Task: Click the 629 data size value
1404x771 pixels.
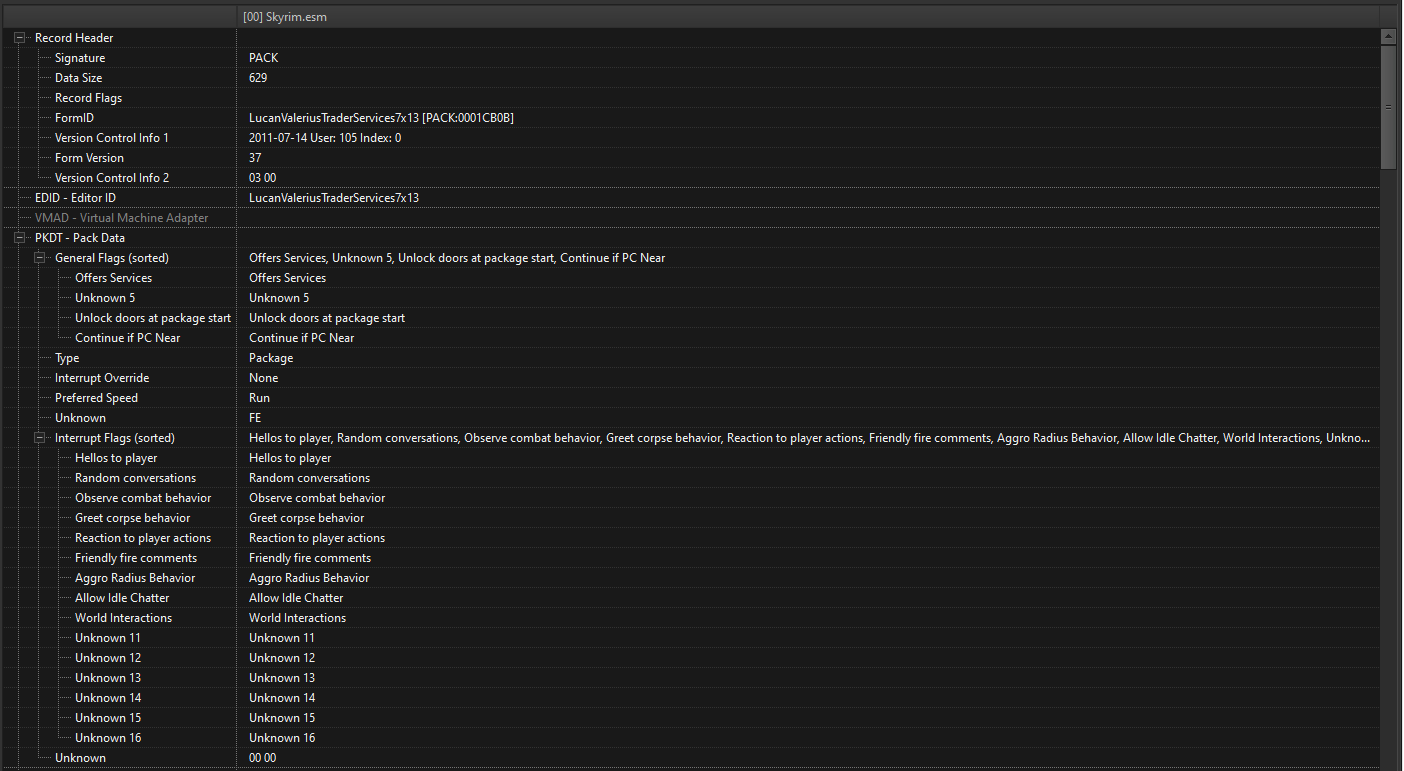Action: 258,78
